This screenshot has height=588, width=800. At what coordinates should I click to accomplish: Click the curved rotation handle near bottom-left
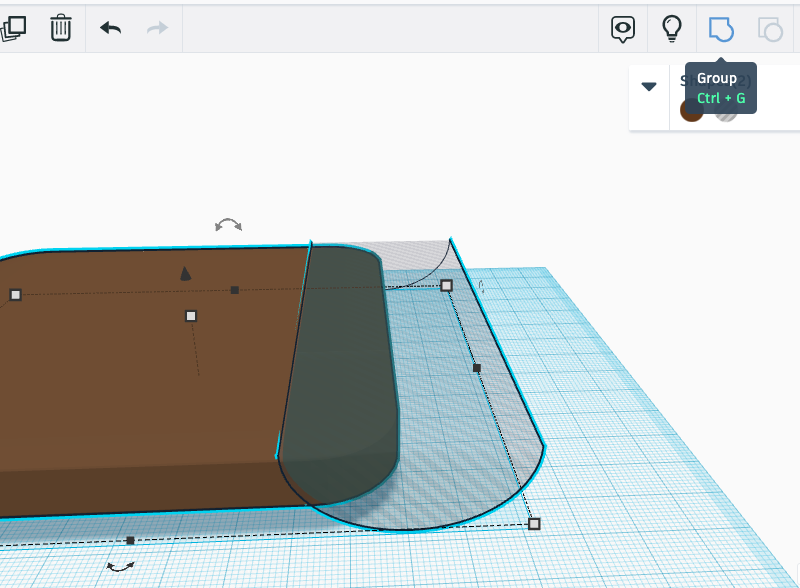[x=120, y=566]
